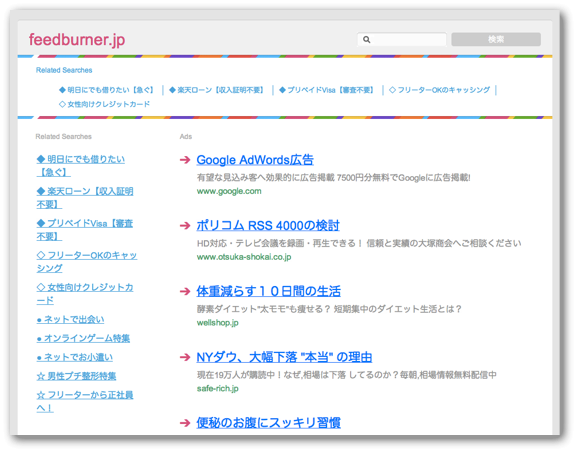Open sidebar link フリーターから正社員へ！
Image resolution: width=576 pixels, height=451 pixels.
click(85, 401)
